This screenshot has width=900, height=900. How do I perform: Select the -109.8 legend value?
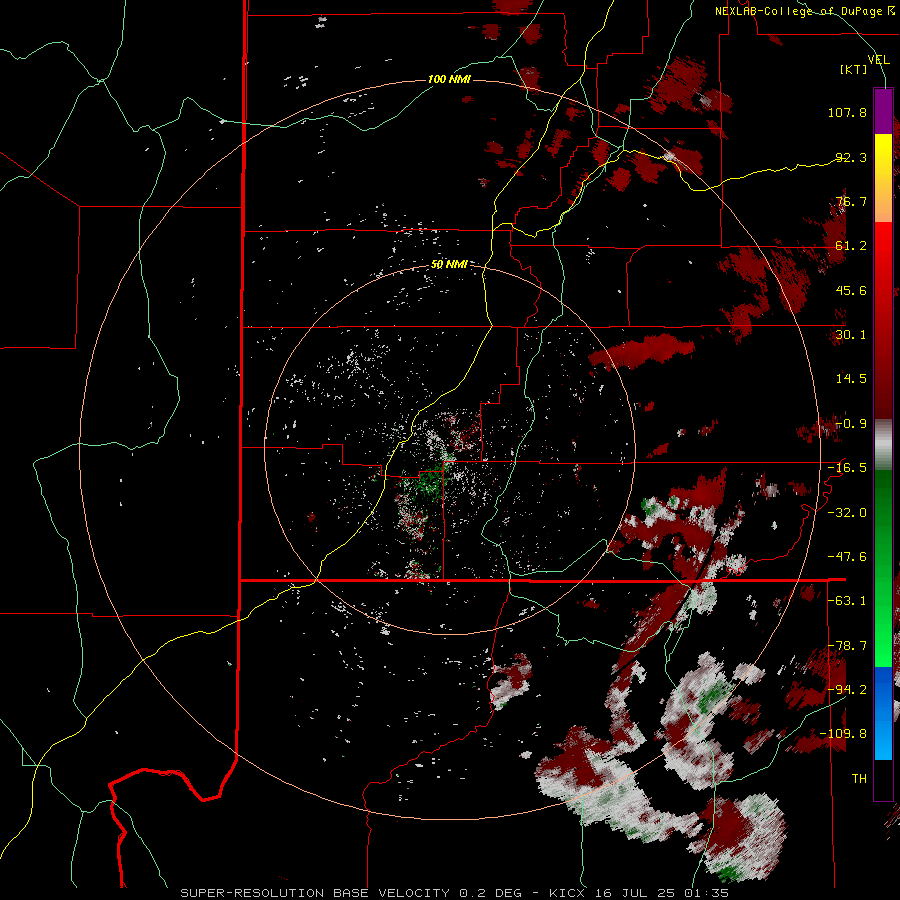(843, 734)
